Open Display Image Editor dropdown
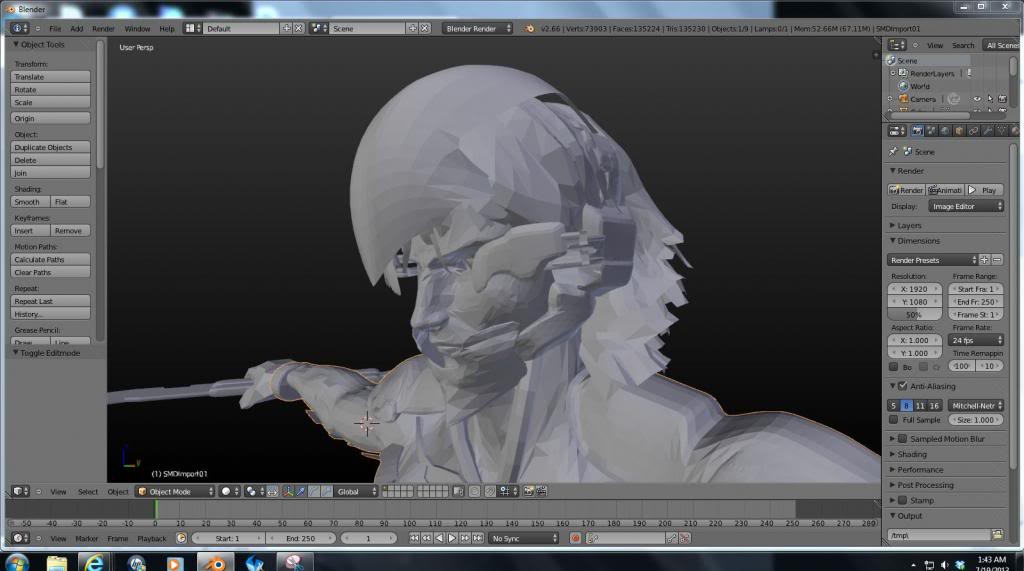 pyautogui.click(x=965, y=206)
